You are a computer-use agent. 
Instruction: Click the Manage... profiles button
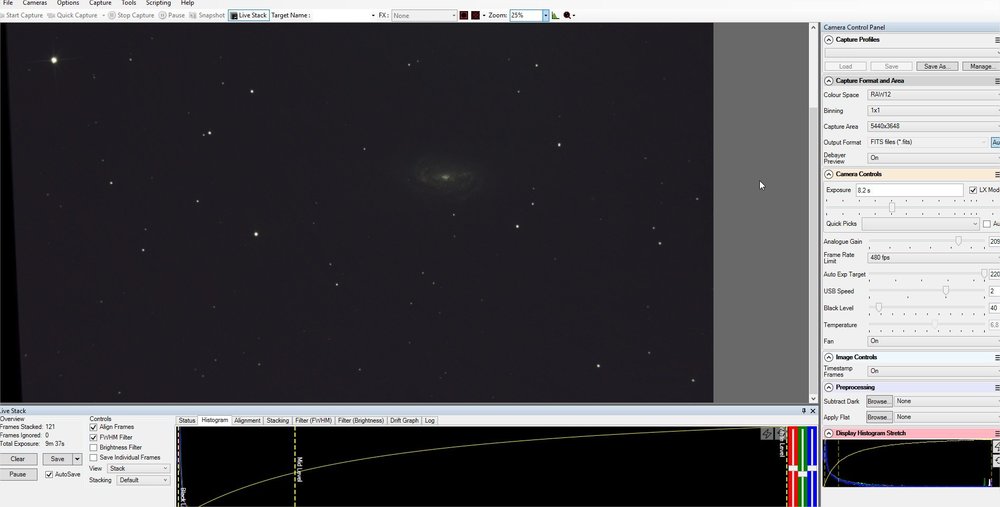[980, 66]
